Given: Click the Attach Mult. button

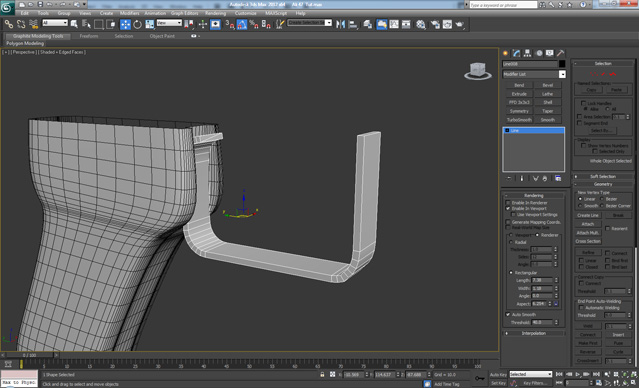Looking at the screenshot, I should point(588,233).
